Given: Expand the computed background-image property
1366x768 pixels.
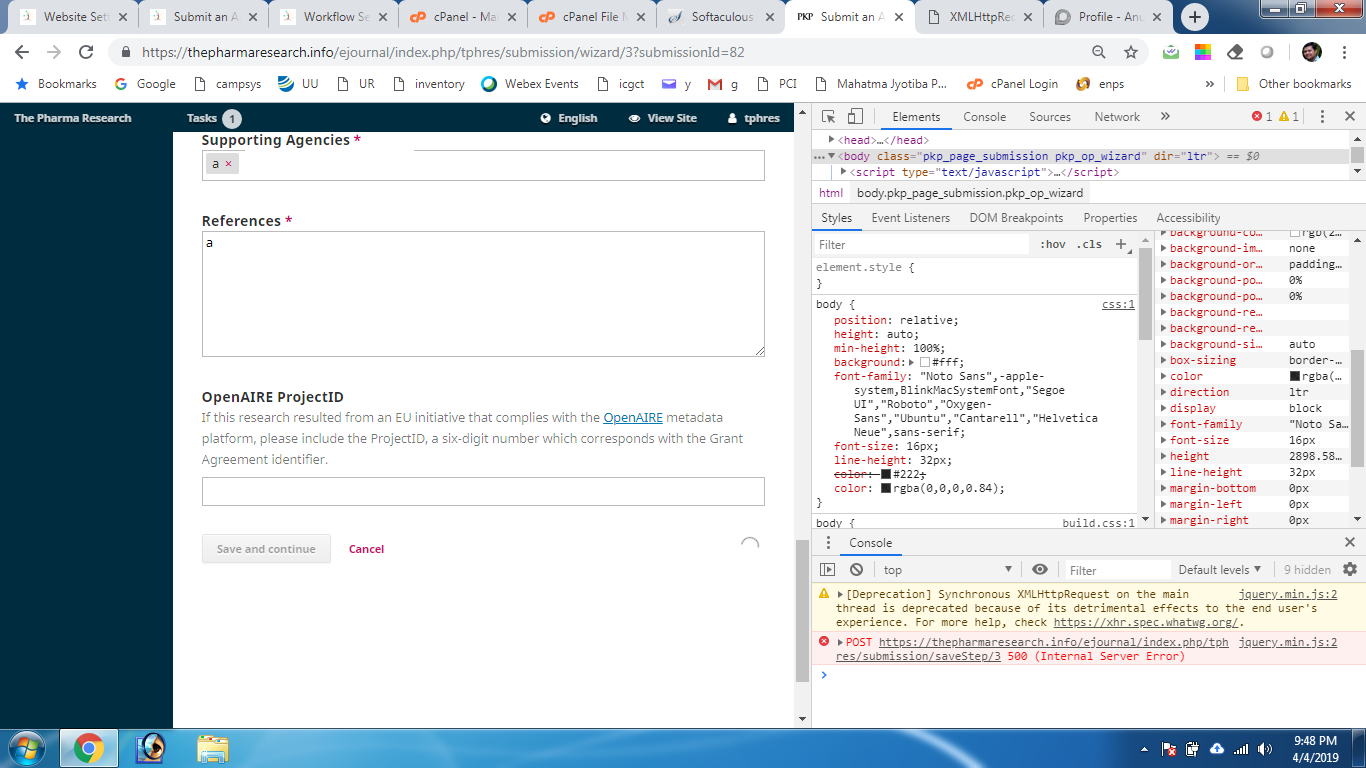Looking at the screenshot, I should click(1163, 248).
